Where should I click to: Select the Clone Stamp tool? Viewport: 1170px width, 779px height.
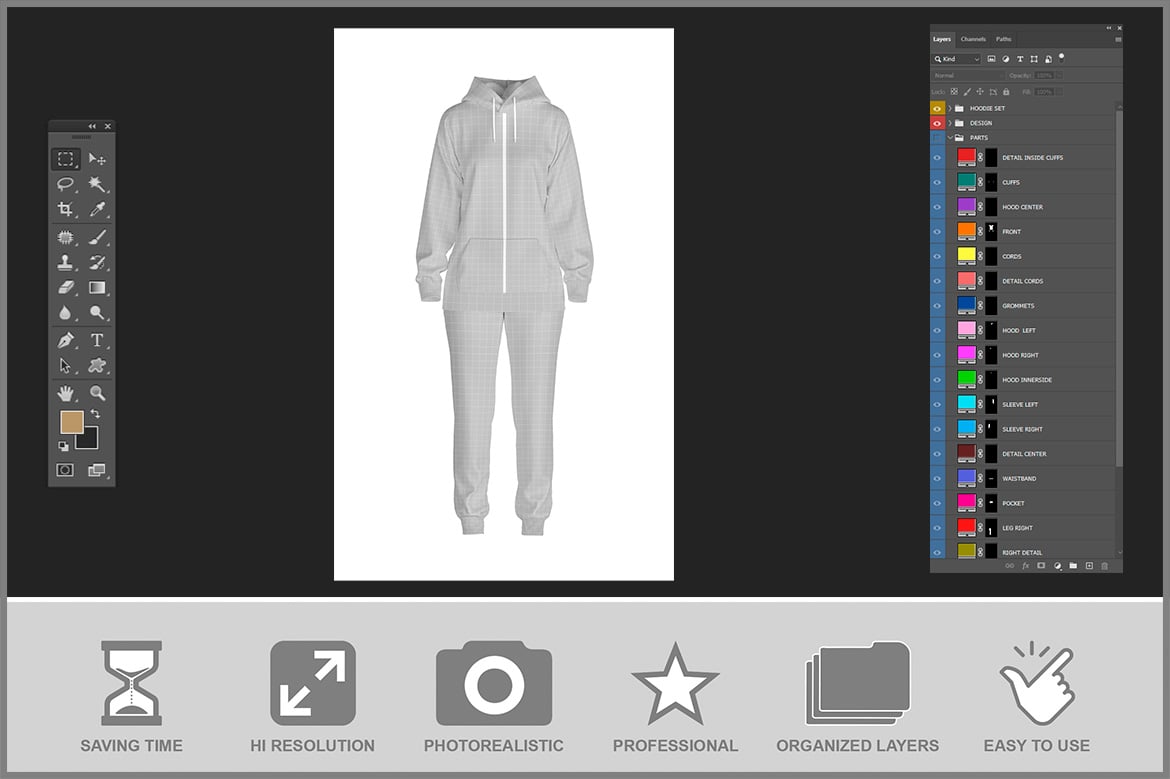(x=66, y=262)
